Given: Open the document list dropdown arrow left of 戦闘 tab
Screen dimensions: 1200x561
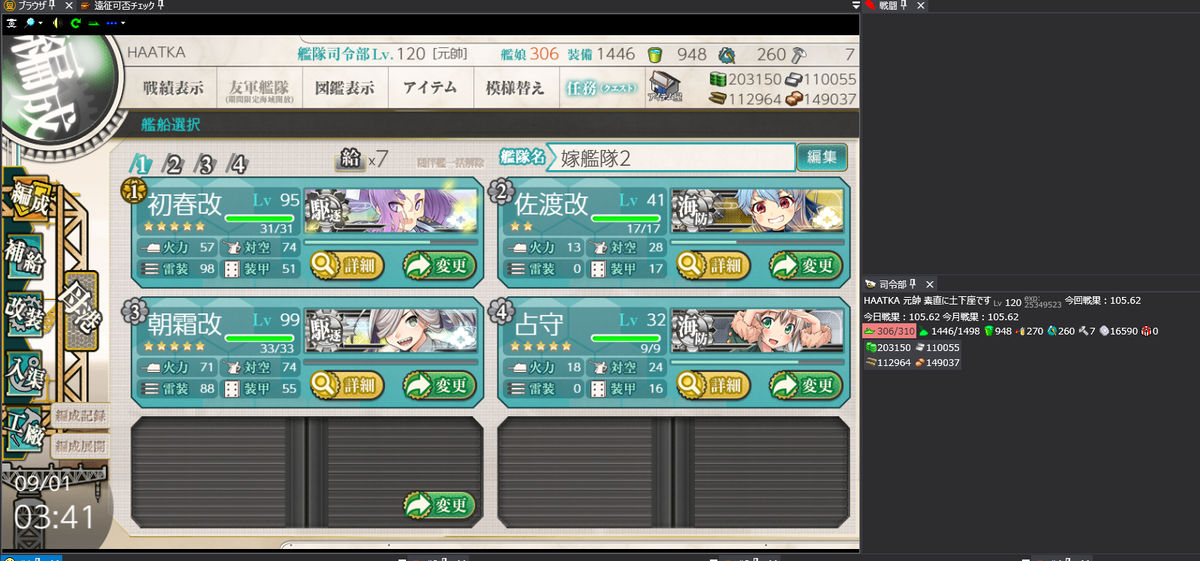Looking at the screenshot, I should [x=856, y=6].
